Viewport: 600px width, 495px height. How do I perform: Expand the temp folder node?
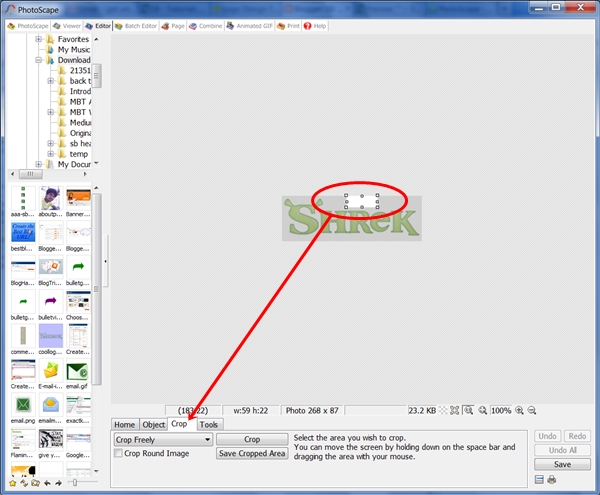click(51, 154)
